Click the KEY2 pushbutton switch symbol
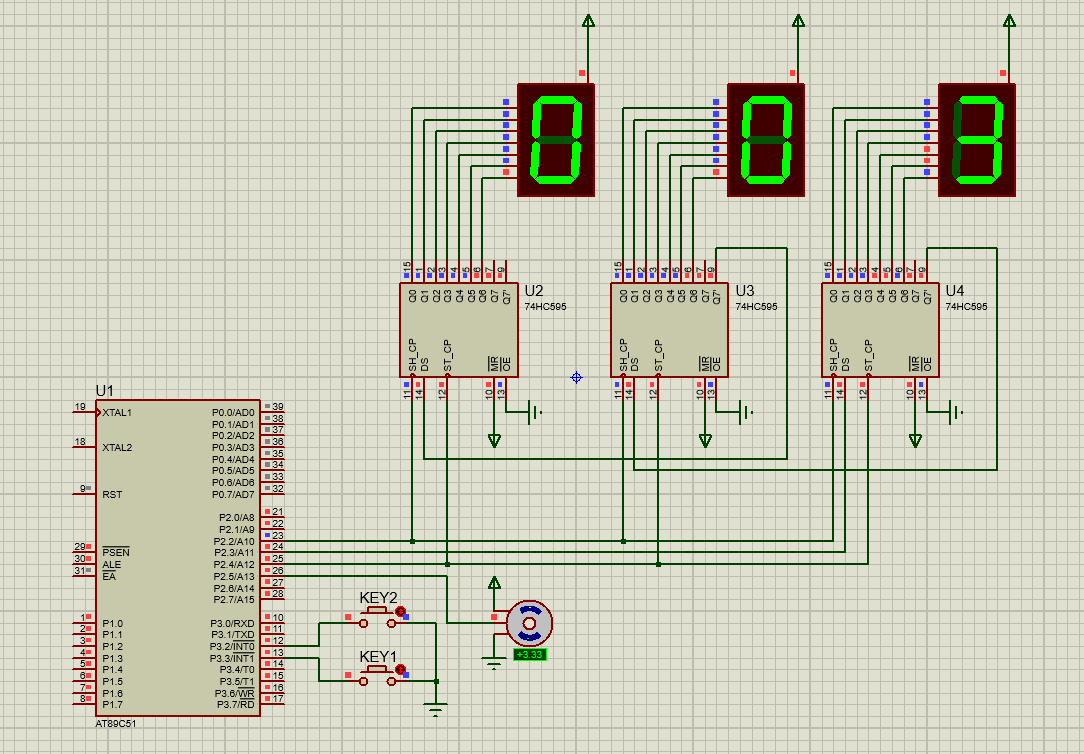The height and width of the screenshot is (754, 1084). (x=377, y=617)
